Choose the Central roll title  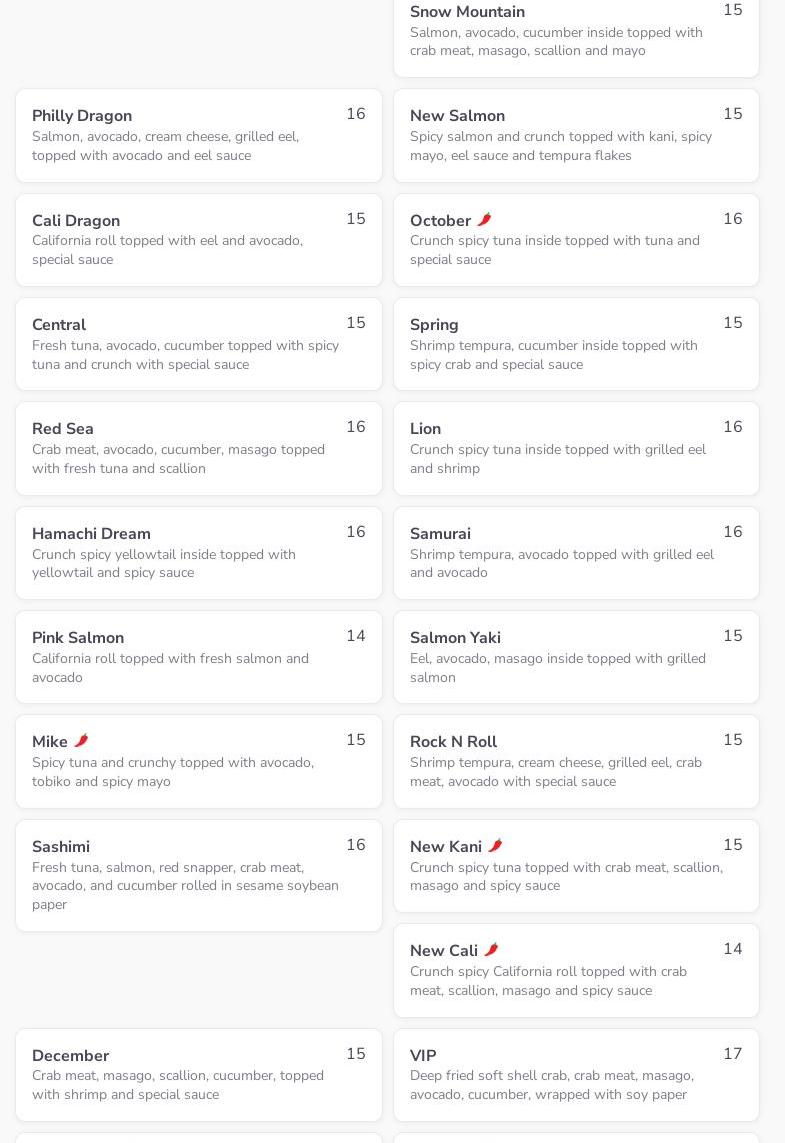(x=59, y=325)
